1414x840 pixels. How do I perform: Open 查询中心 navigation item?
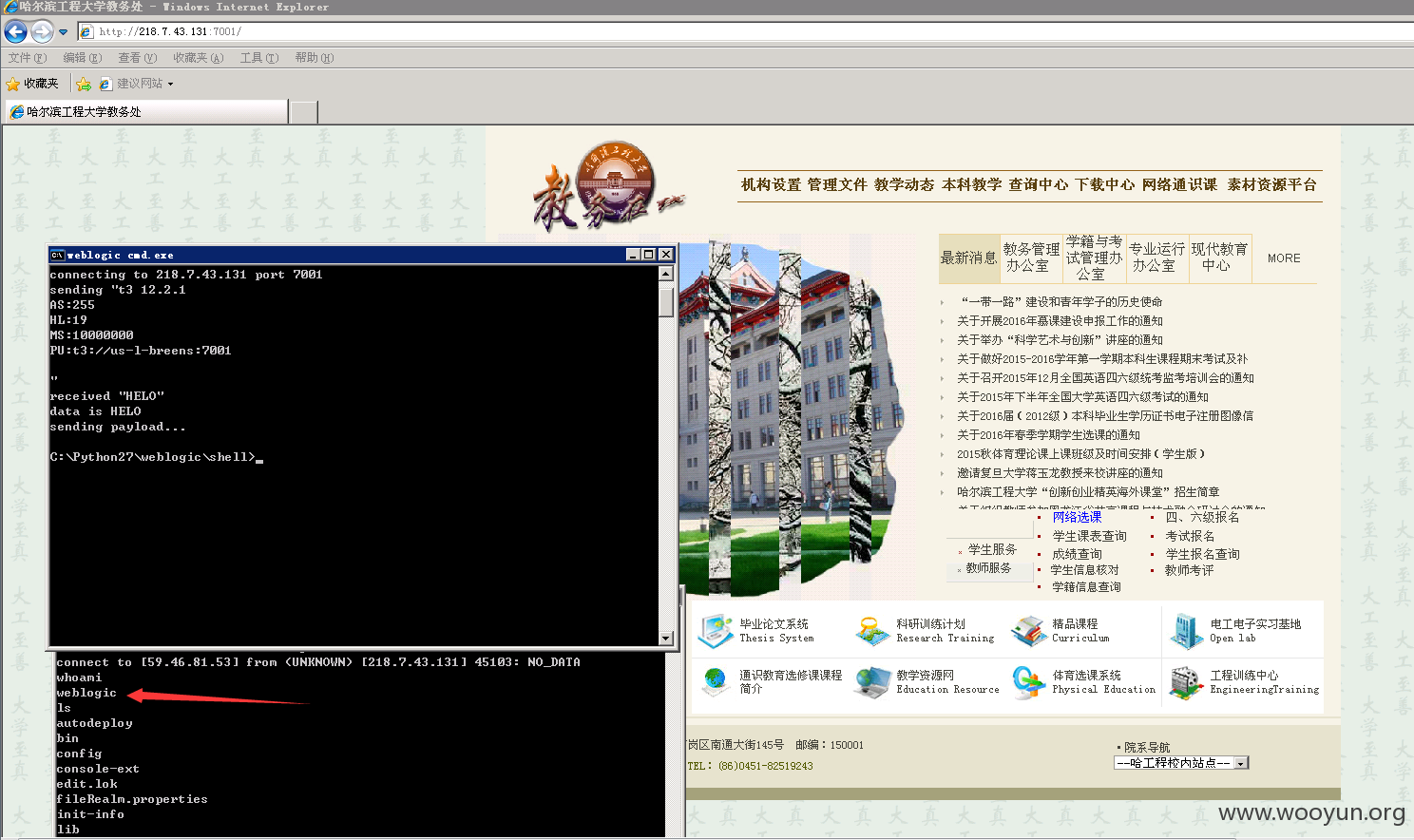click(1038, 184)
